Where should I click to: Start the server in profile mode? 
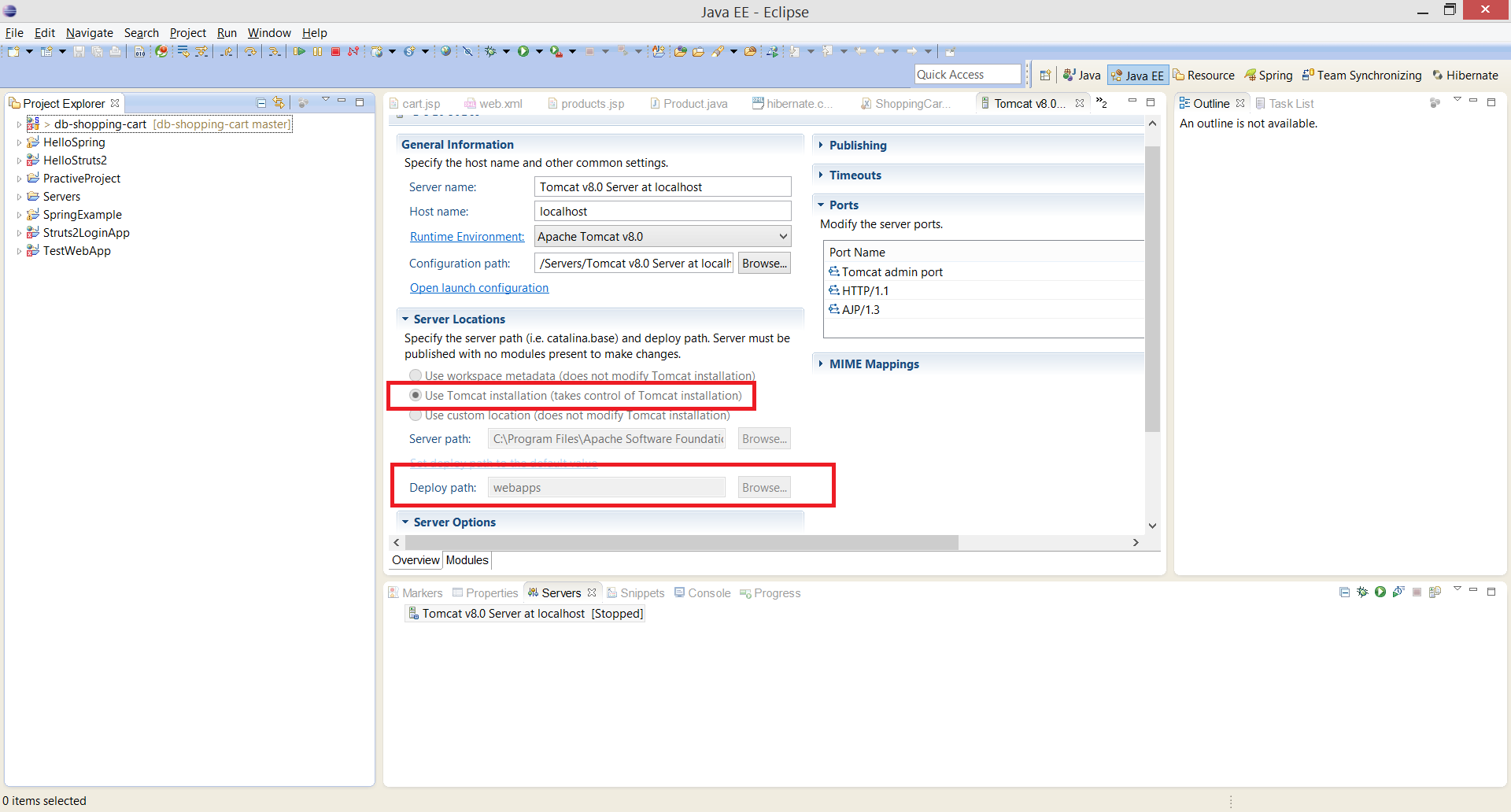[1398, 592]
